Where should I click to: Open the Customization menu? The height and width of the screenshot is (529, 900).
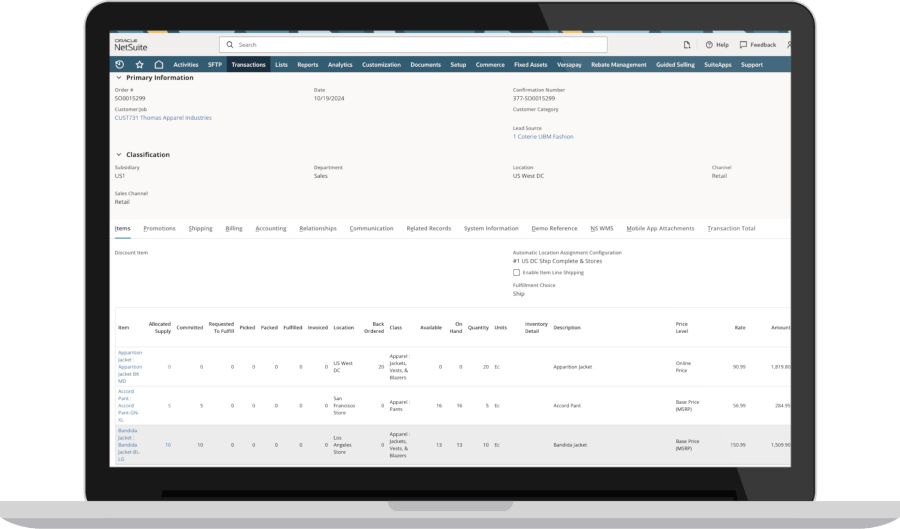pos(381,65)
